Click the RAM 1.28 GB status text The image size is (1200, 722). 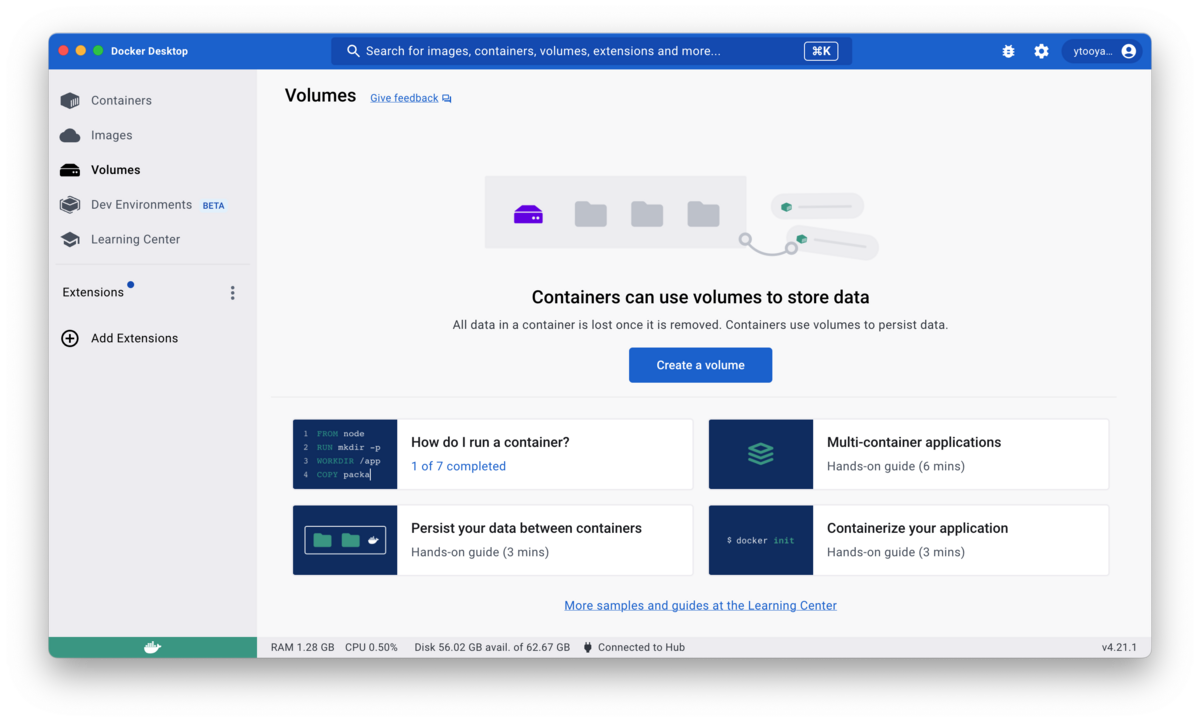click(302, 647)
